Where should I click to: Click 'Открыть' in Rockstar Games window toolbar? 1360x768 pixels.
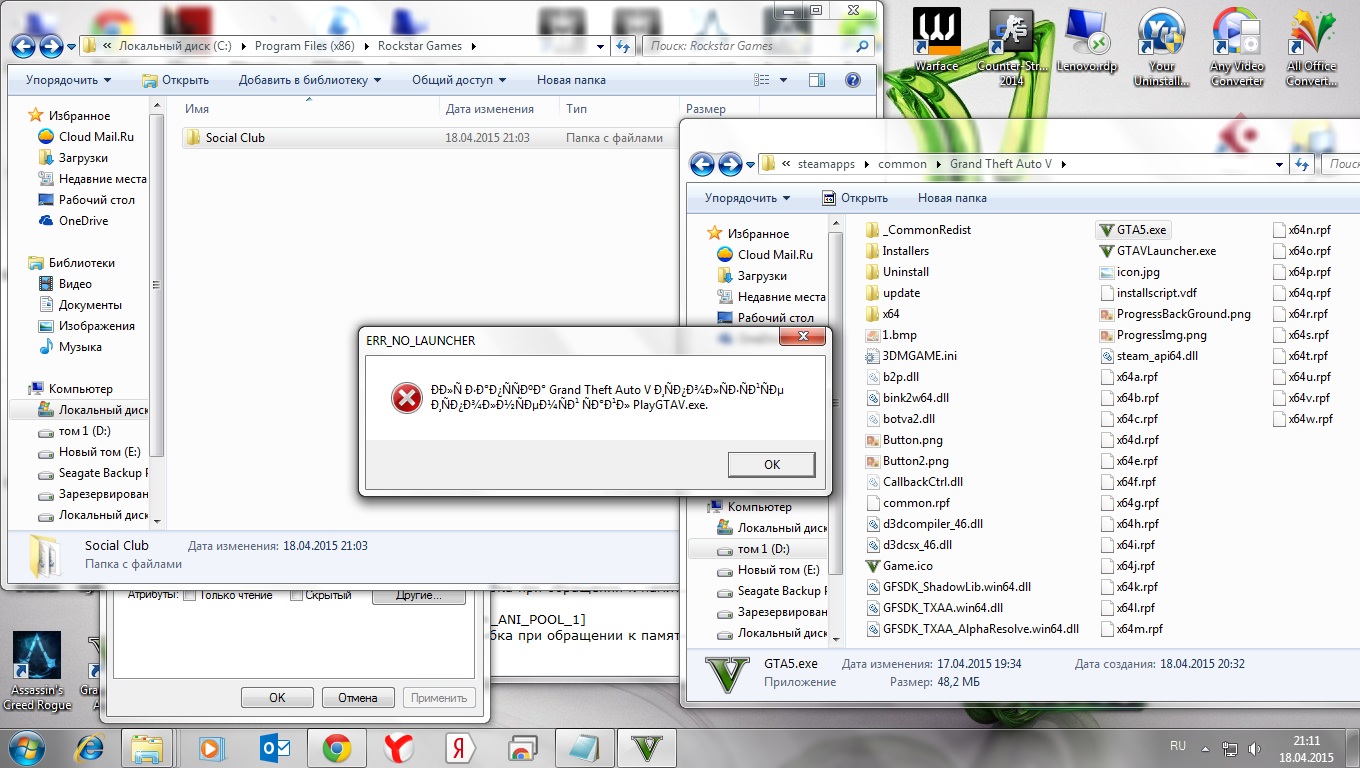(176, 80)
